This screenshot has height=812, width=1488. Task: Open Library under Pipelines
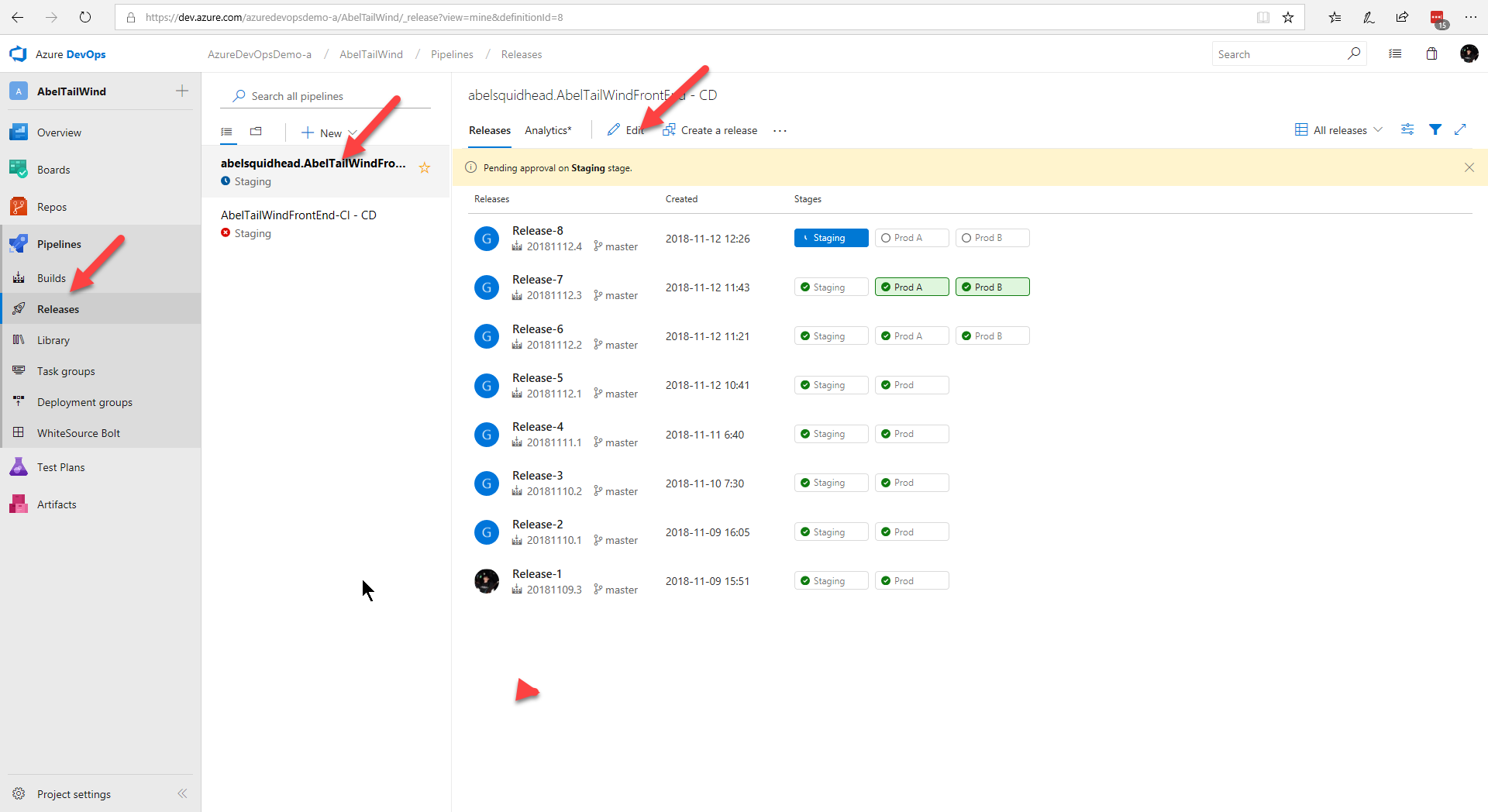(53, 340)
